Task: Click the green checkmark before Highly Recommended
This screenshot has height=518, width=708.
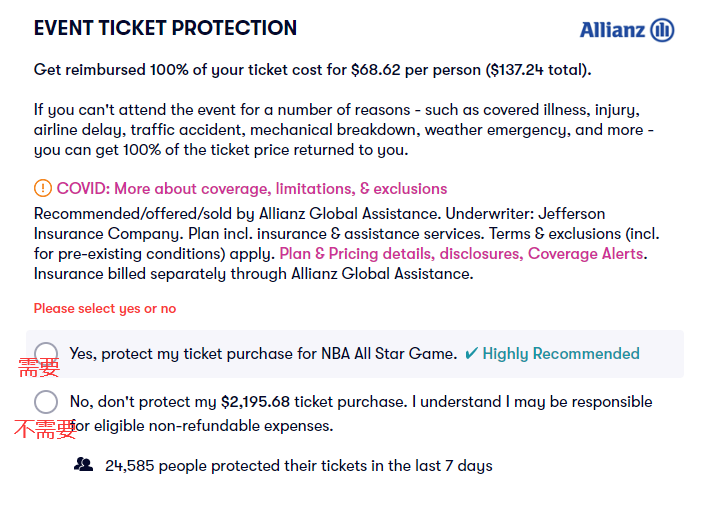Action: (x=472, y=353)
